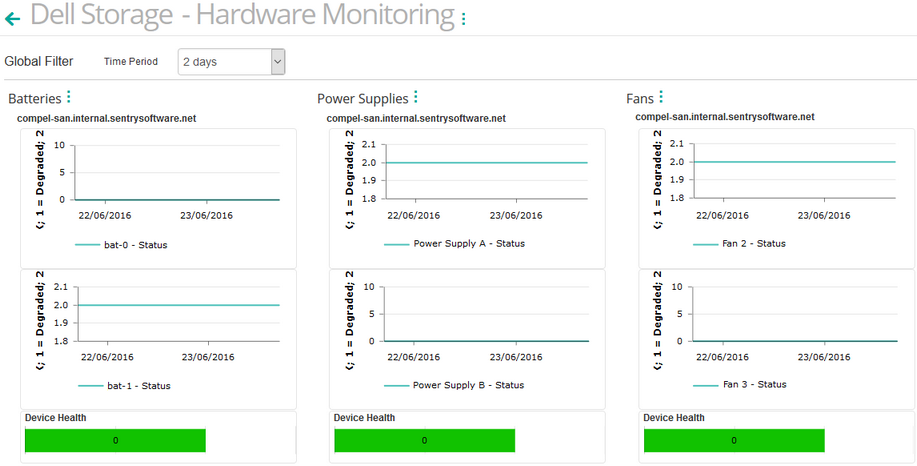917x466 pixels.
Task: Click 23/06/2016 on the Fan 3 chart axis
Action: 824,357
